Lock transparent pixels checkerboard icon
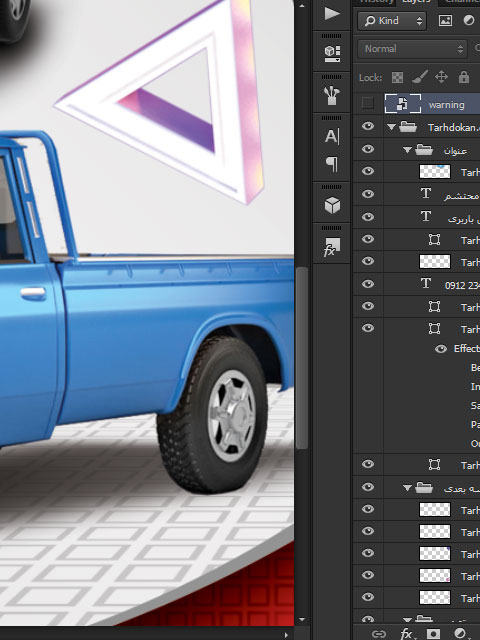 pos(397,77)
